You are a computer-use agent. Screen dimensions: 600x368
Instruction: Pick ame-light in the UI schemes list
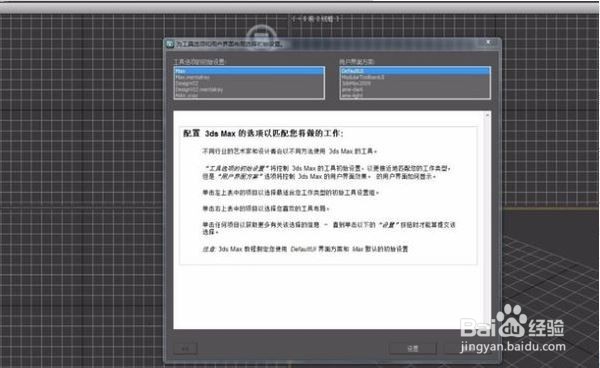tap(415, 95)
